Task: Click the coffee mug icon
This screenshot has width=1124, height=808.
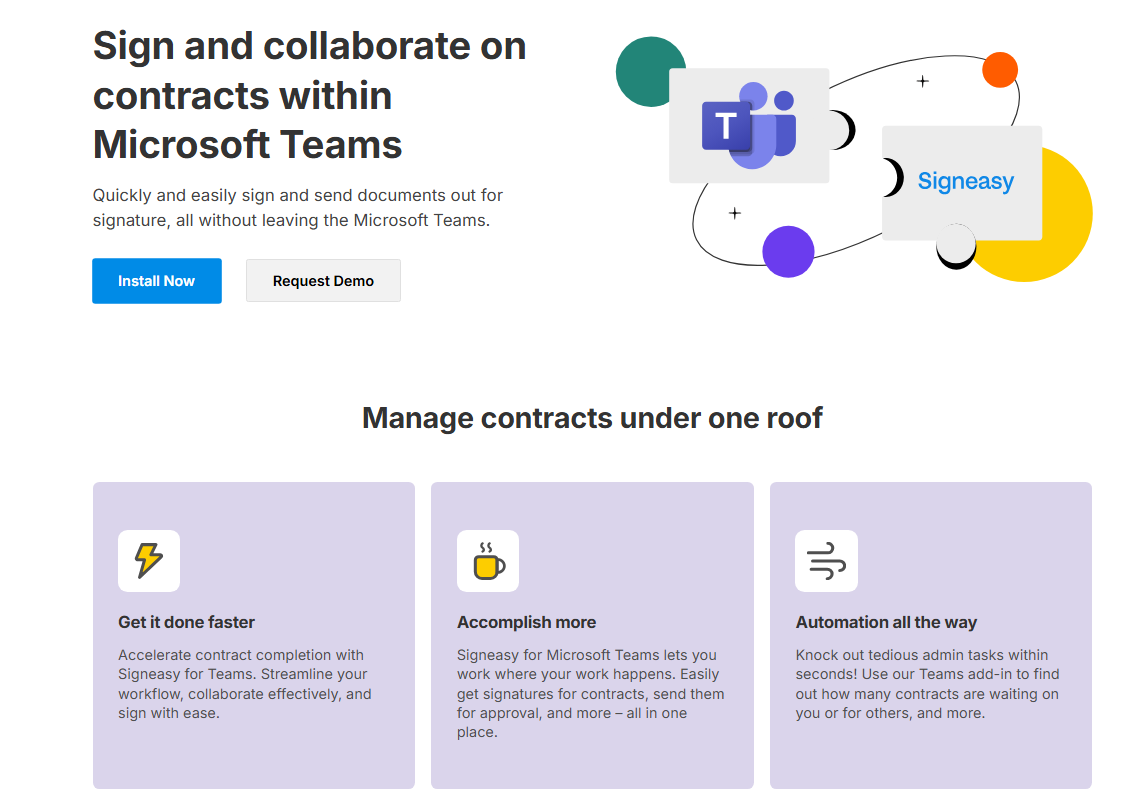Action: [x=488, y=561]
